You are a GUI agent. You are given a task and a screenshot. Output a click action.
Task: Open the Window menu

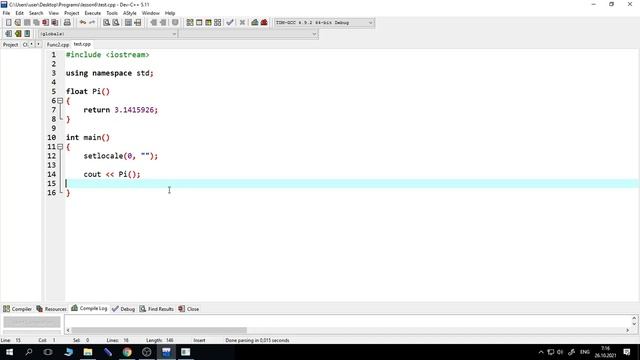pos(151,13)
